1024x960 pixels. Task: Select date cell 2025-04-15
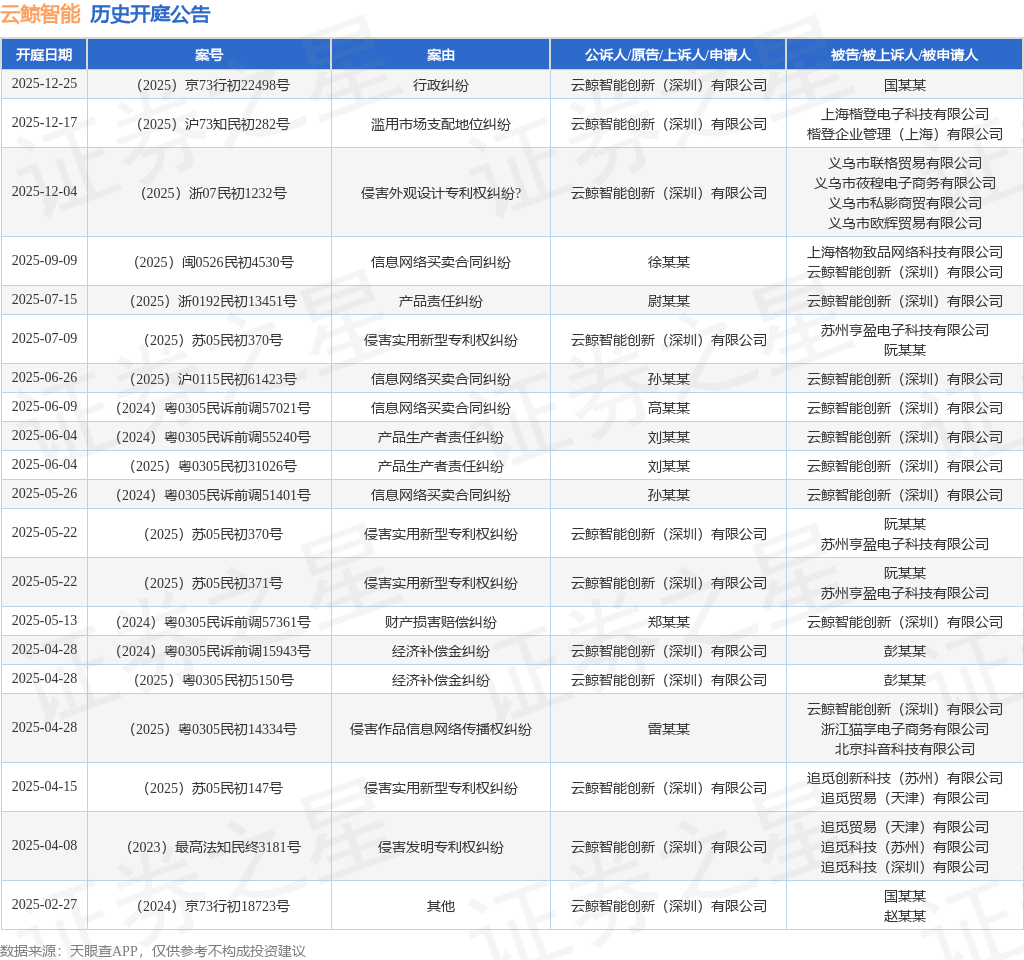(44, 786)
